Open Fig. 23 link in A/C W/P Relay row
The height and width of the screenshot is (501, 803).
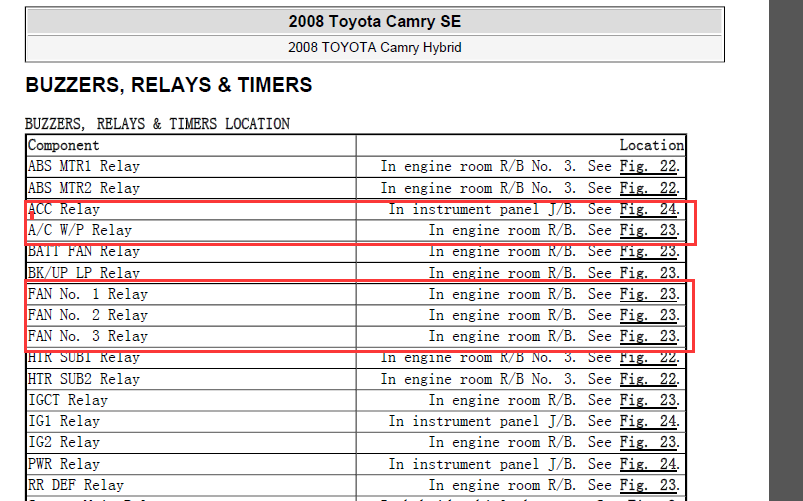coord(648,231)
